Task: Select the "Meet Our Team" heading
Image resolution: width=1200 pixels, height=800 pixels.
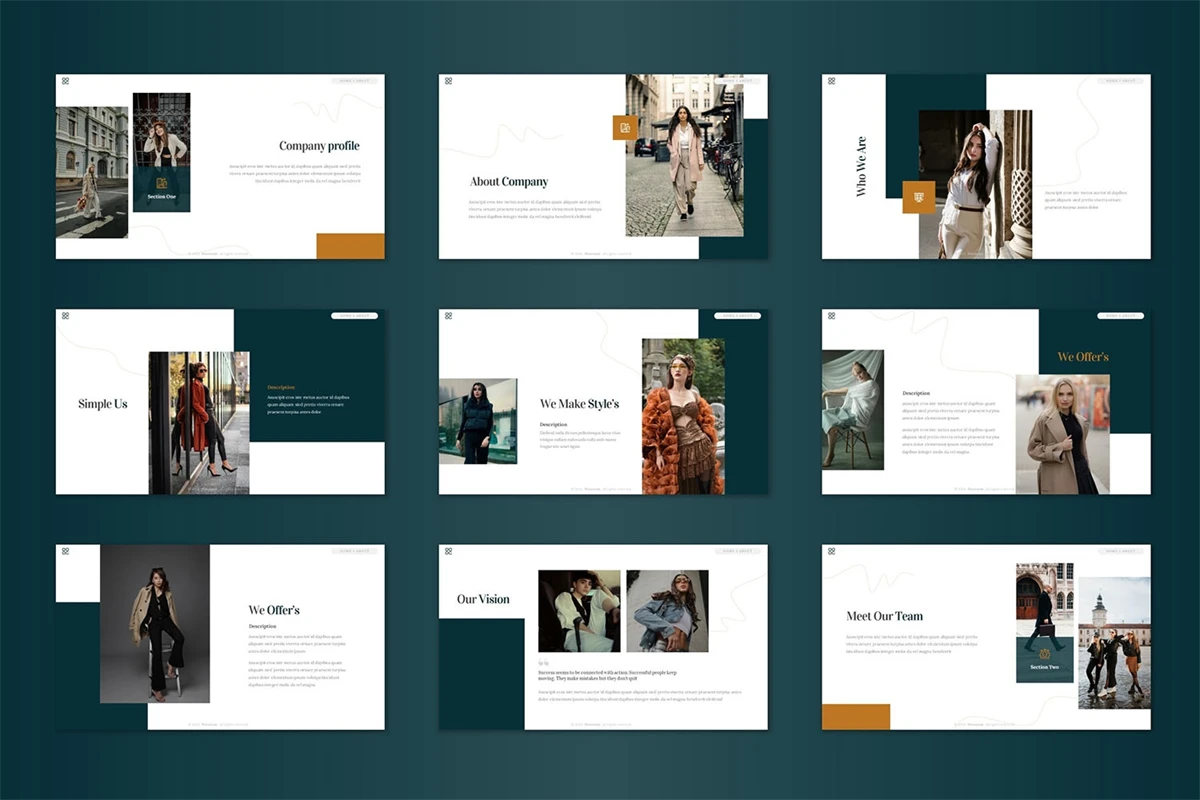Action: click(x=884, y=616)
